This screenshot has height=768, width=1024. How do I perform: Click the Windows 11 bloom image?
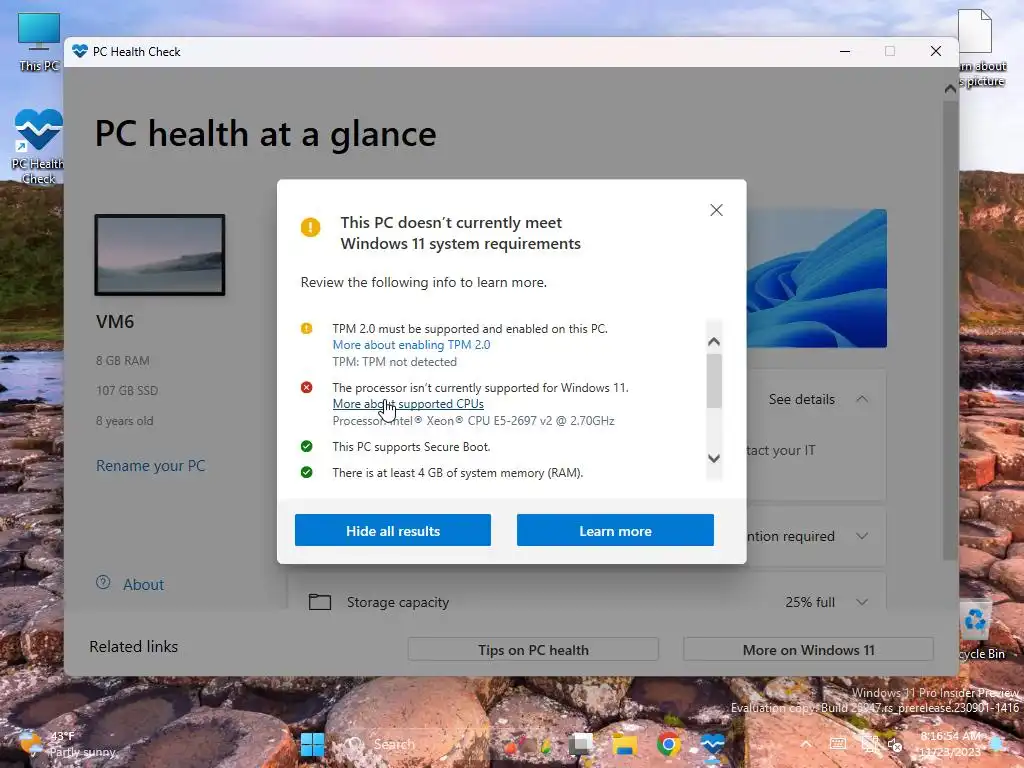tap(816, 278)
